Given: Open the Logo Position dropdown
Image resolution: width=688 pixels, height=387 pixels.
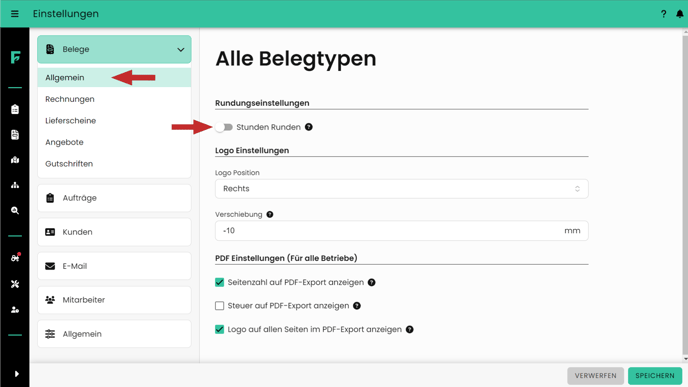Looking at the screenshot, I should (401, 189).
